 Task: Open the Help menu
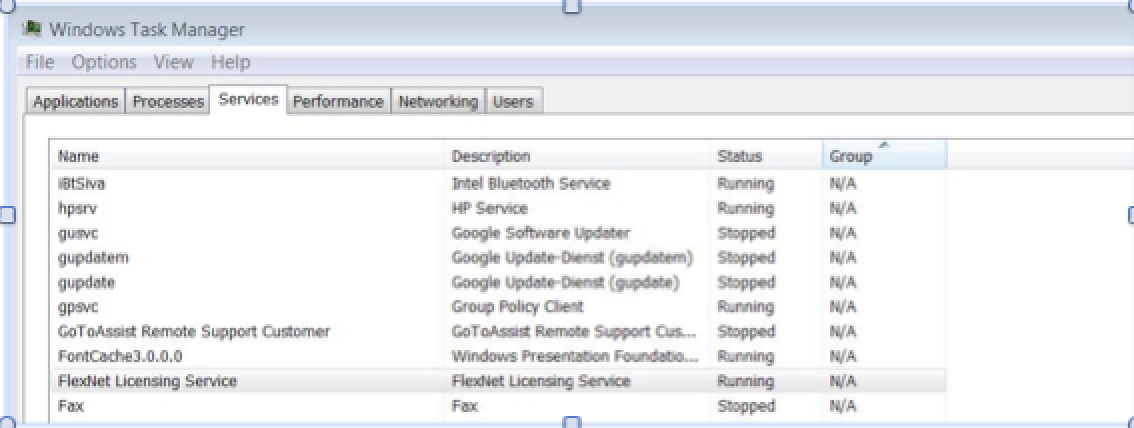tap(231, 62)
